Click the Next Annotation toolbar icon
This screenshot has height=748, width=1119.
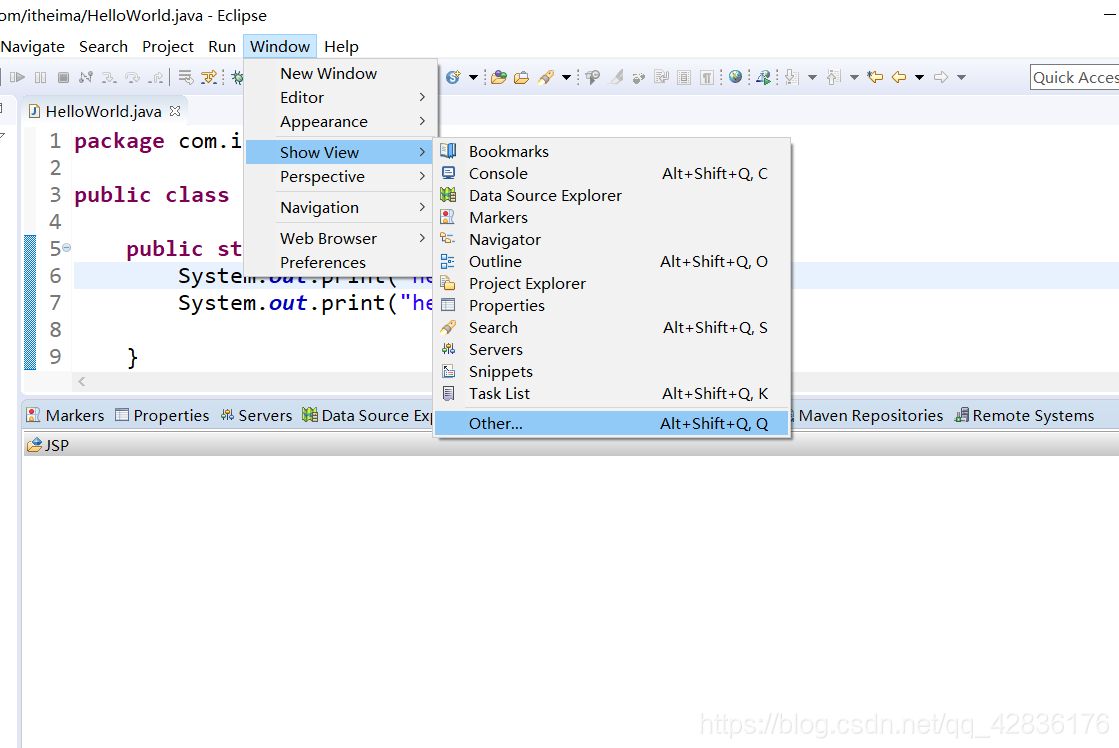[791, 77]
